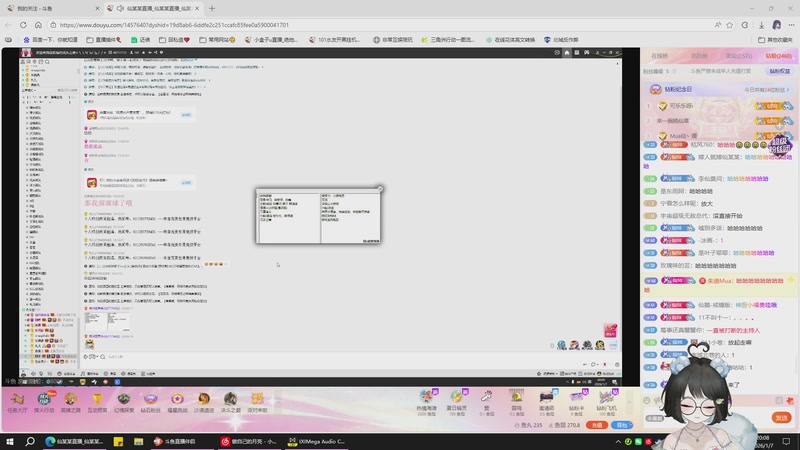Click the browser home icon
This screenshot has width=800, height=450.
38,24
